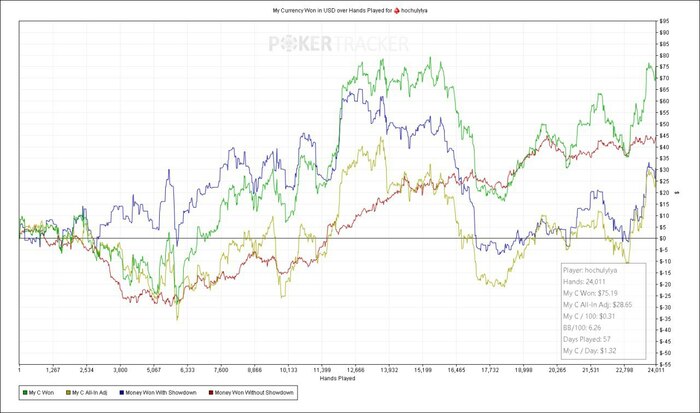Click the blue Money Won With Showdown swatch
This screenshot has height=413, width=700.
[122, 393]
